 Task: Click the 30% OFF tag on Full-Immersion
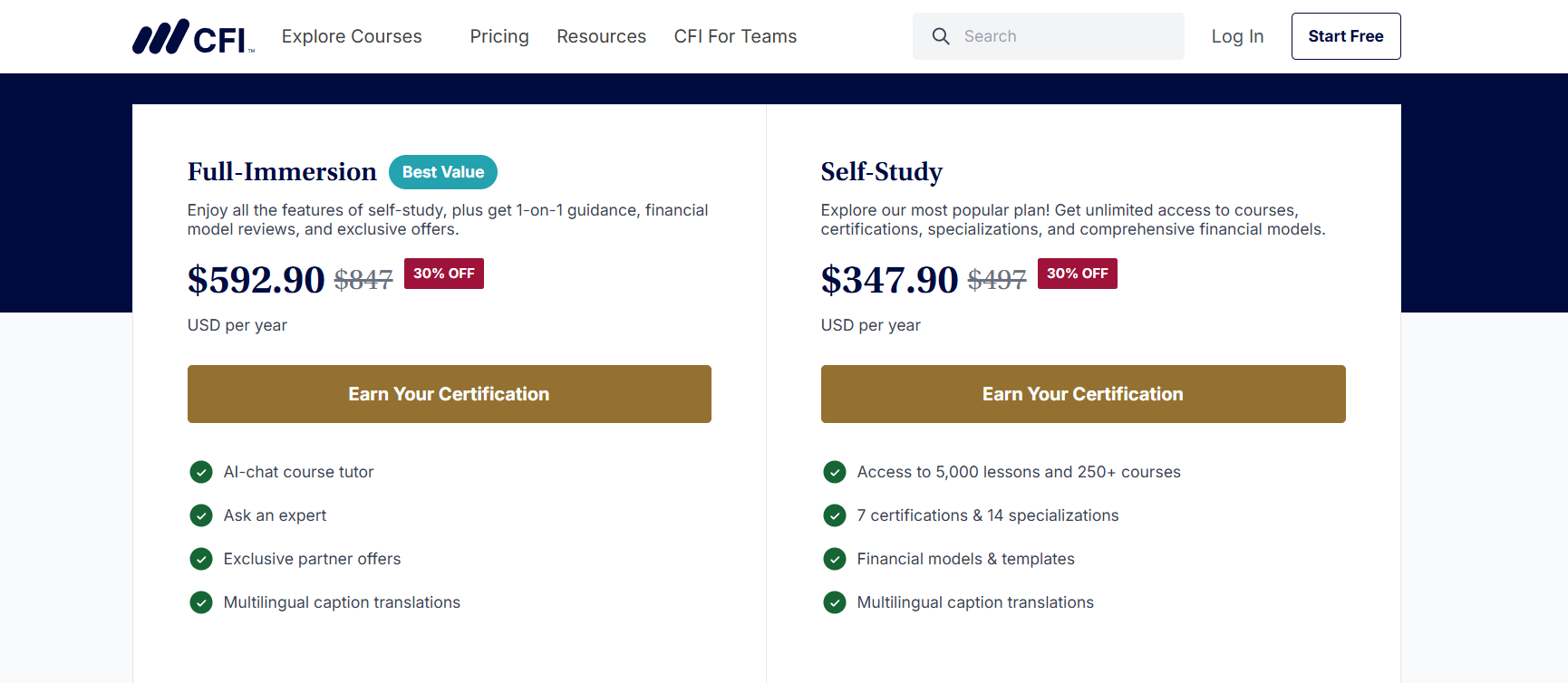tap(443, 274)
